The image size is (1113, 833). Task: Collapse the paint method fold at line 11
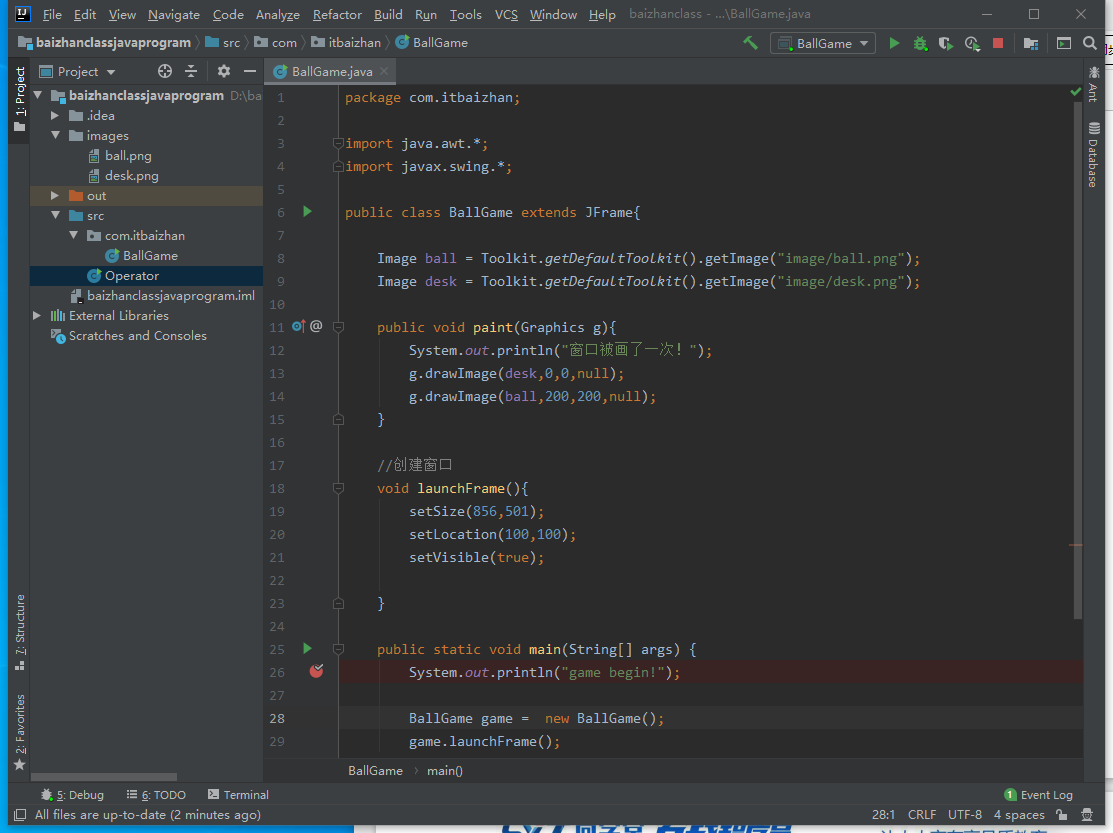click(x=339, y=327)
